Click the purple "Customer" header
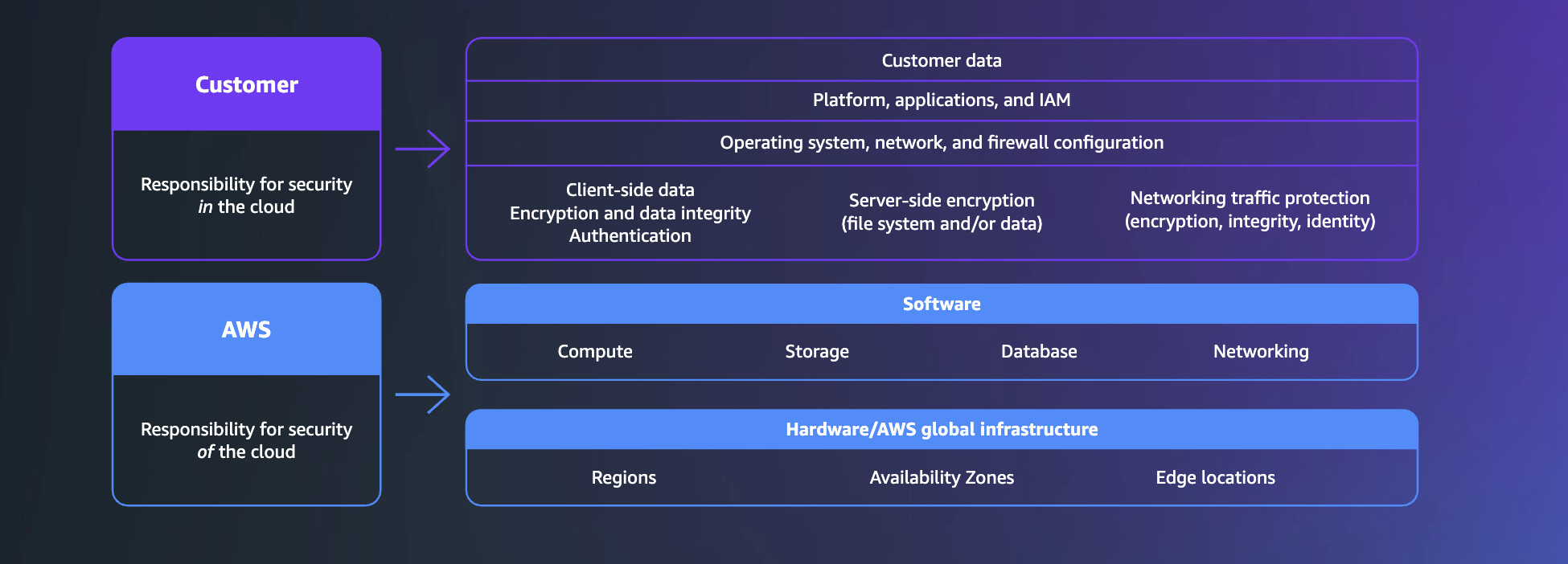This screenshot has height=564, width=1568. 246,84
